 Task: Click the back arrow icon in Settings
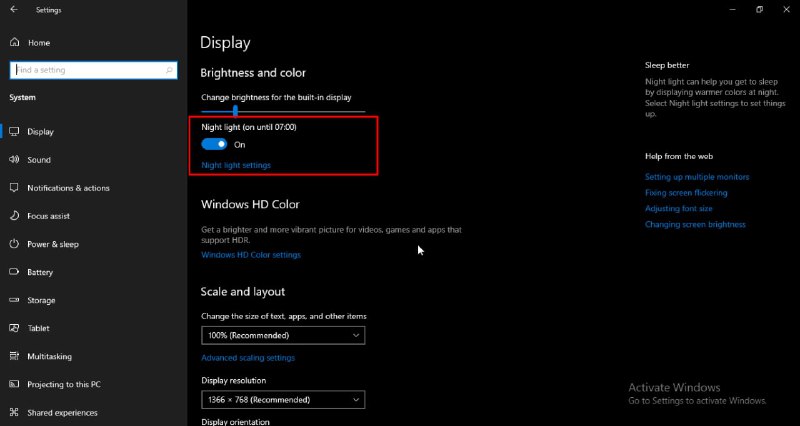14,10
